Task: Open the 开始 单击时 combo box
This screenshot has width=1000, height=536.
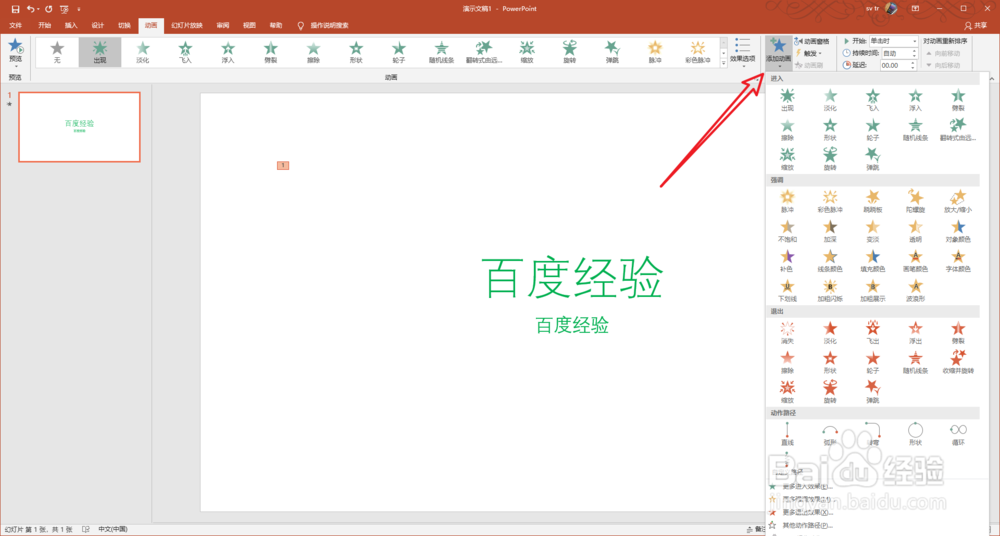Action: click(893, 41)
